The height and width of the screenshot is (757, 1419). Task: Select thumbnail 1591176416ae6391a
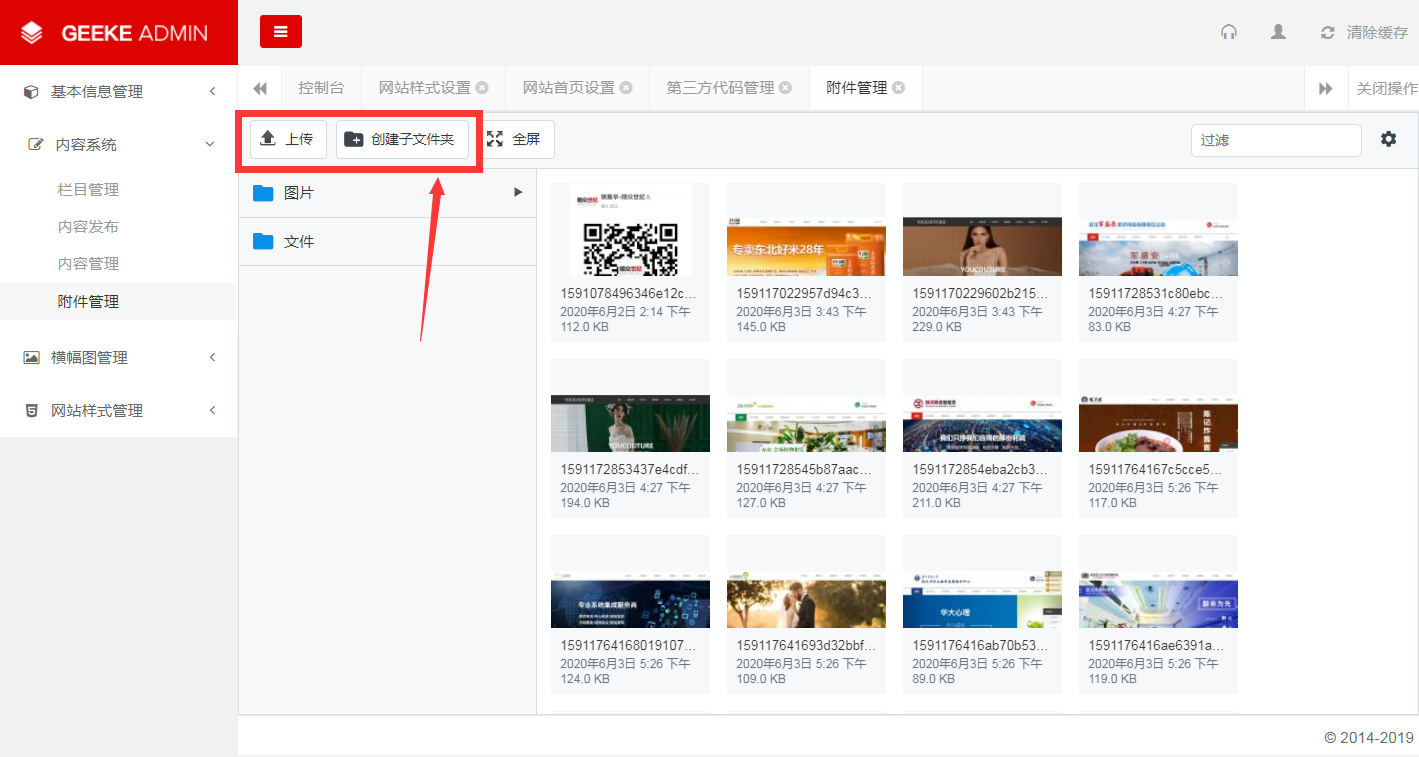[1158, 614]
